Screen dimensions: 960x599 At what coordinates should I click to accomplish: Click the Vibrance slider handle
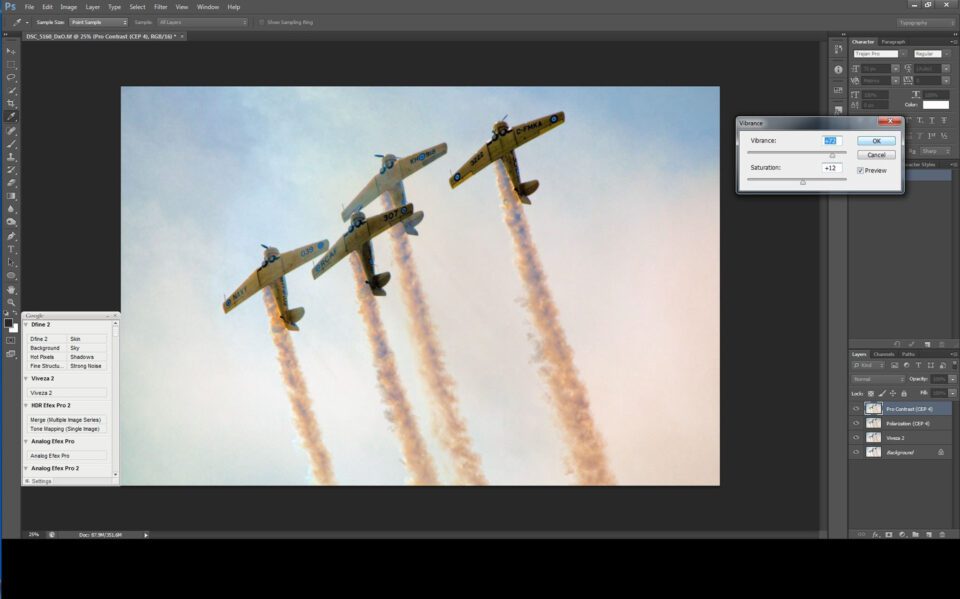(x=832, y=155)
